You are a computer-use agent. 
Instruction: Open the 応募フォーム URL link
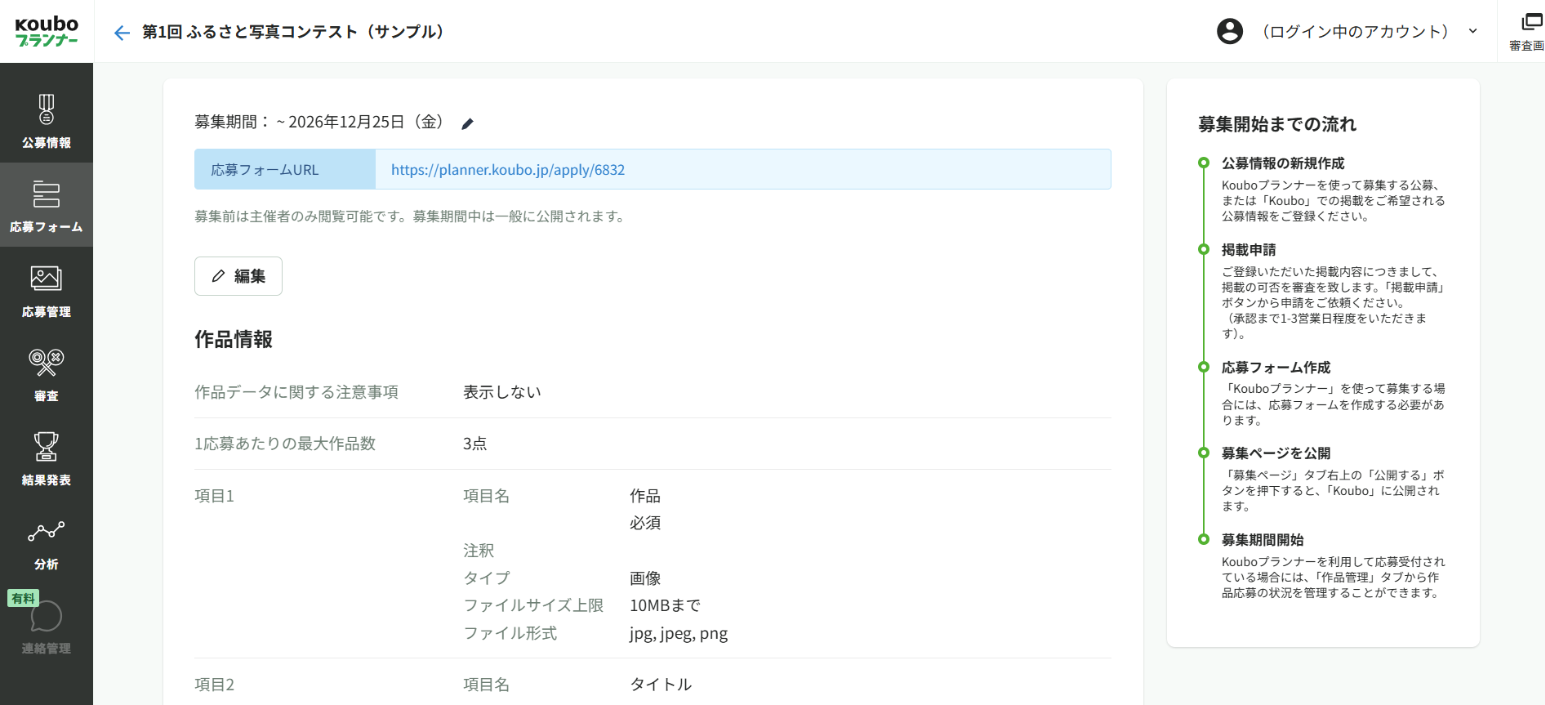(x=508, y=170)
